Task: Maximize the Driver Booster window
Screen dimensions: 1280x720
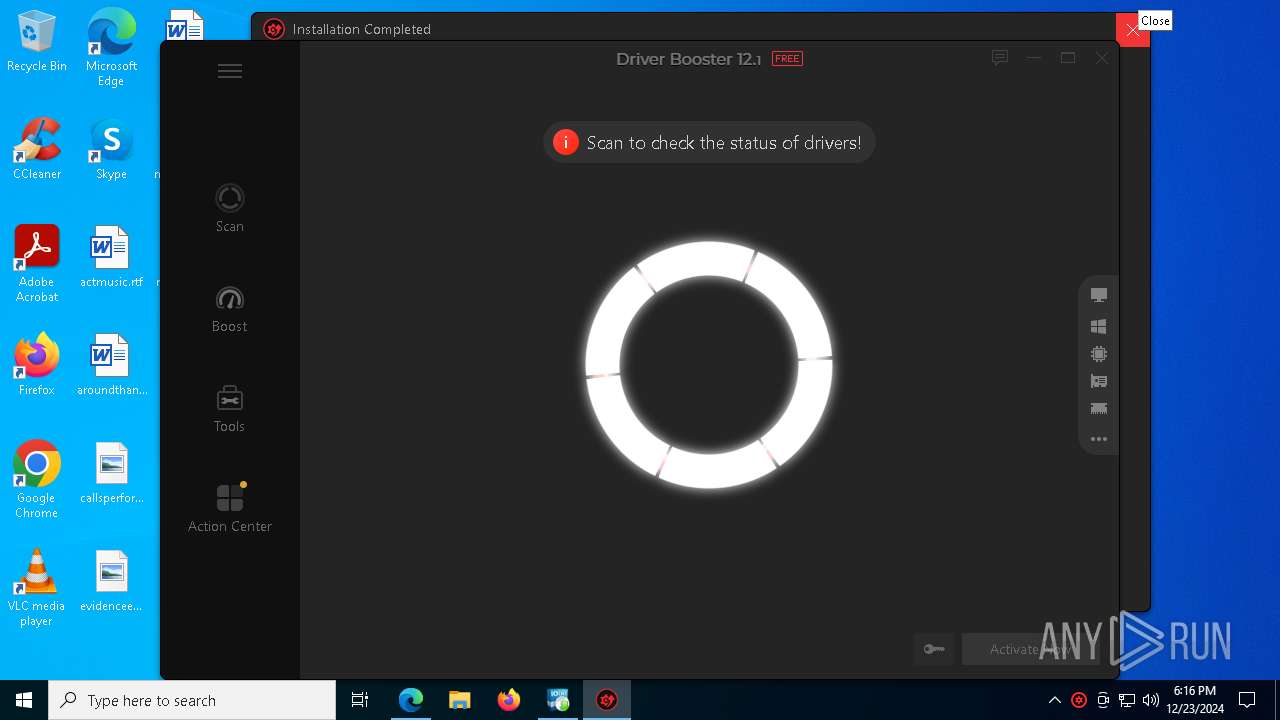Action: (x=1068, y=58)
